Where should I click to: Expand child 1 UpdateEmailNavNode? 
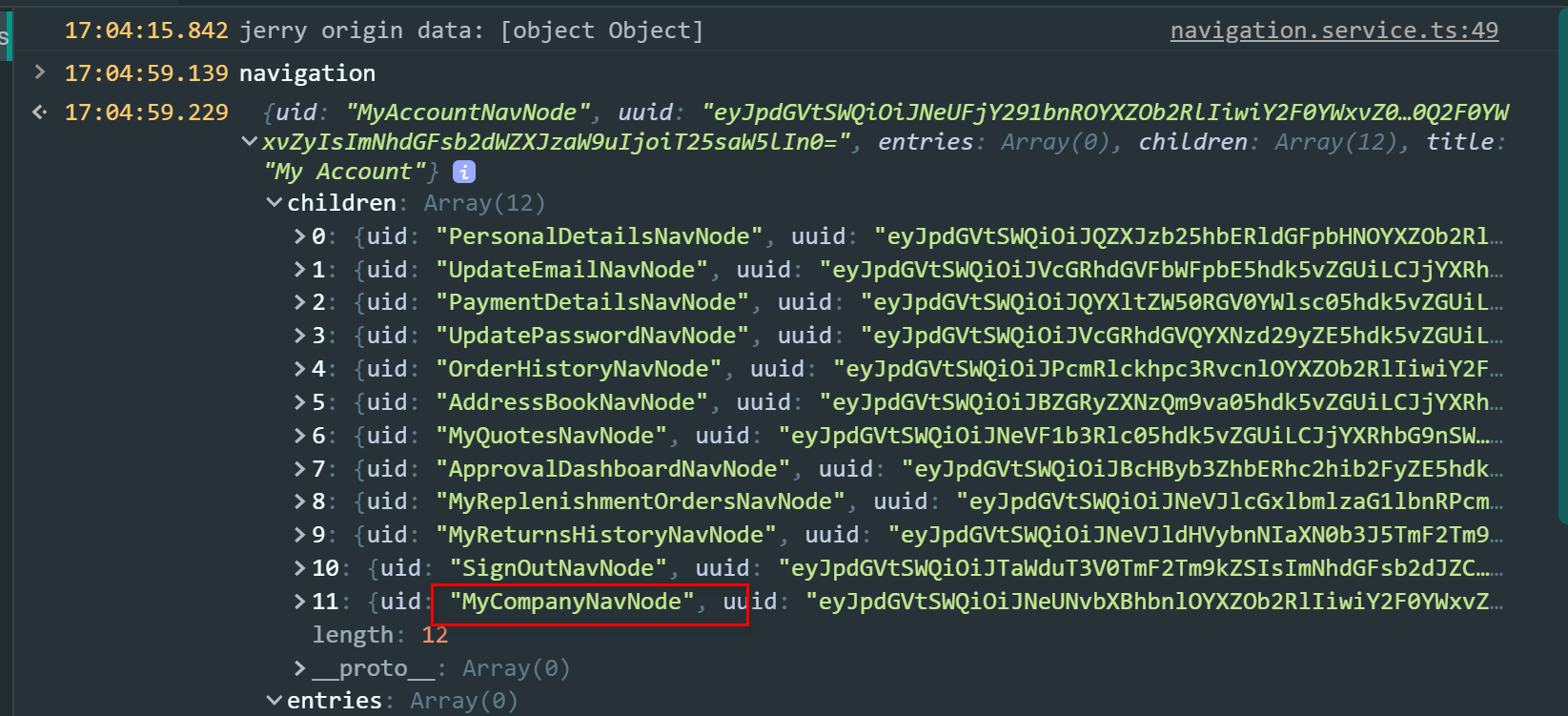[300, 270]
